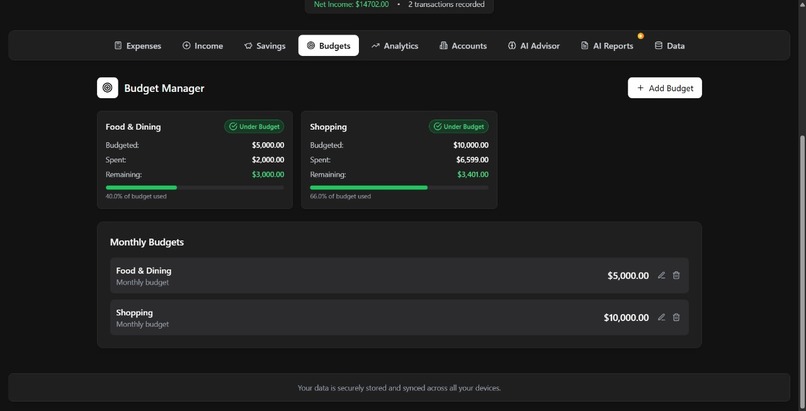Click the Shopping Under Budget badge

tap(459, 126)
